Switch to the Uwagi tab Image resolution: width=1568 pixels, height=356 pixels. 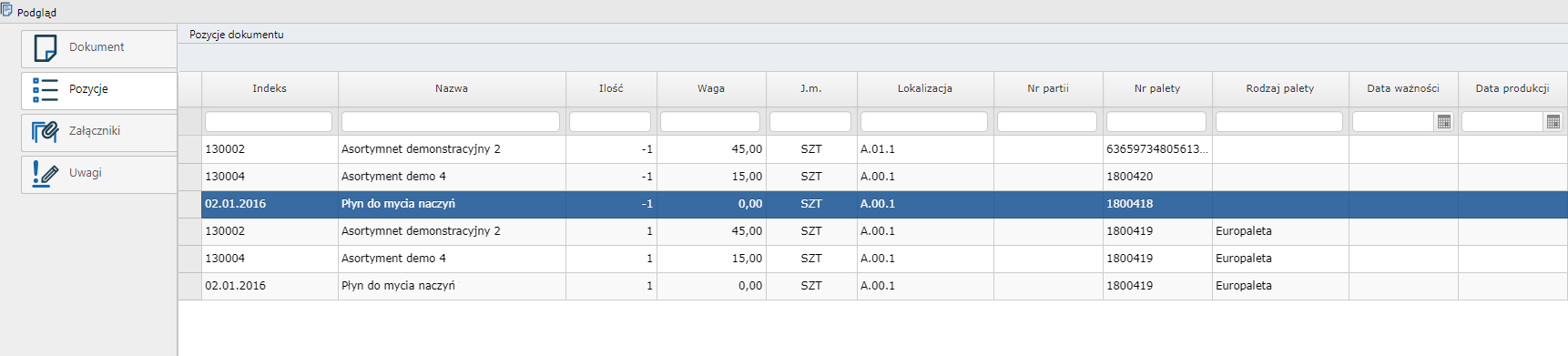coord(99,174)
